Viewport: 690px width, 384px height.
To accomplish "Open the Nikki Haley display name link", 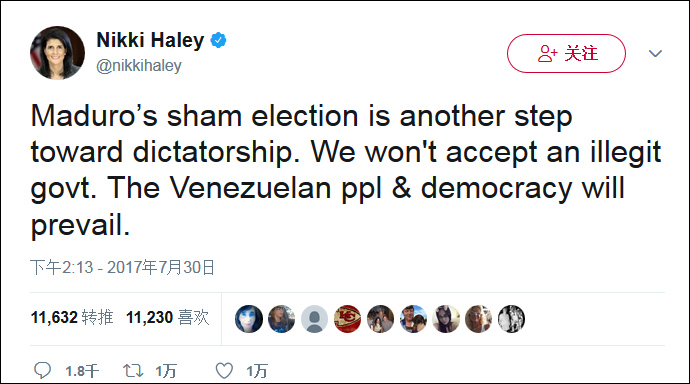I will tap(150, 40).
